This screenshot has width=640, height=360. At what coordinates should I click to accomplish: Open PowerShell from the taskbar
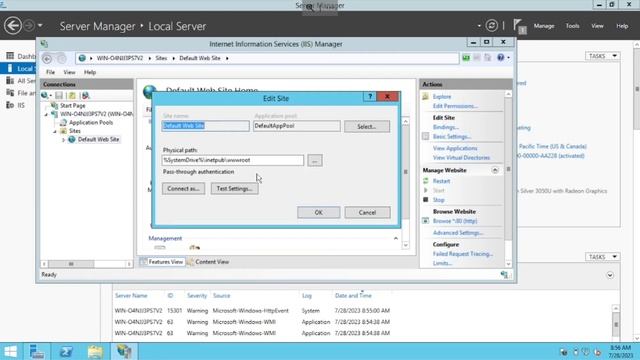66,351
